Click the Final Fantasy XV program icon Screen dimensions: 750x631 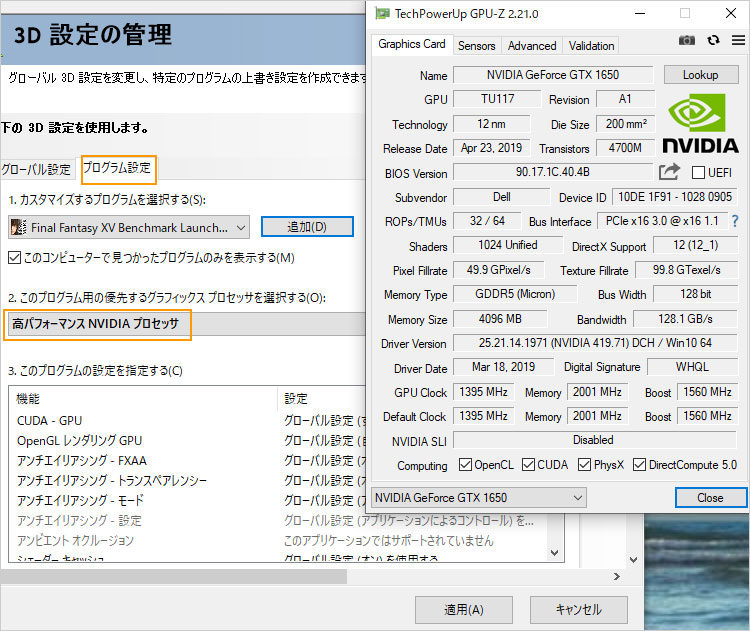click(x=17, y=227)
